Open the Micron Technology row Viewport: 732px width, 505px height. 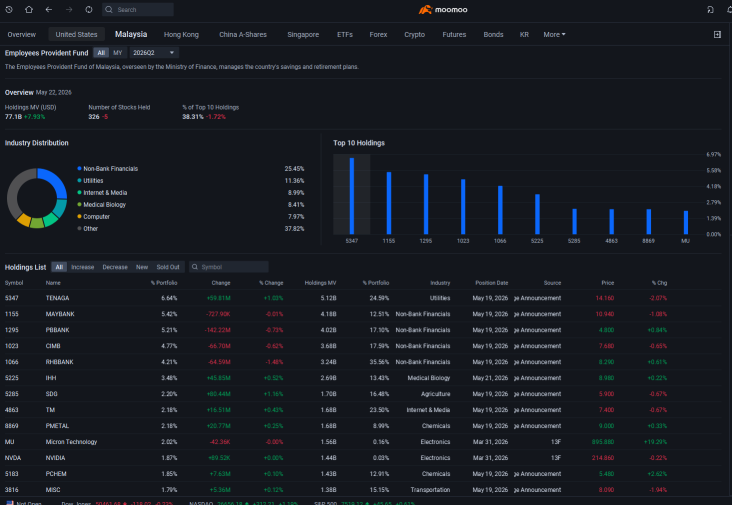363,442
